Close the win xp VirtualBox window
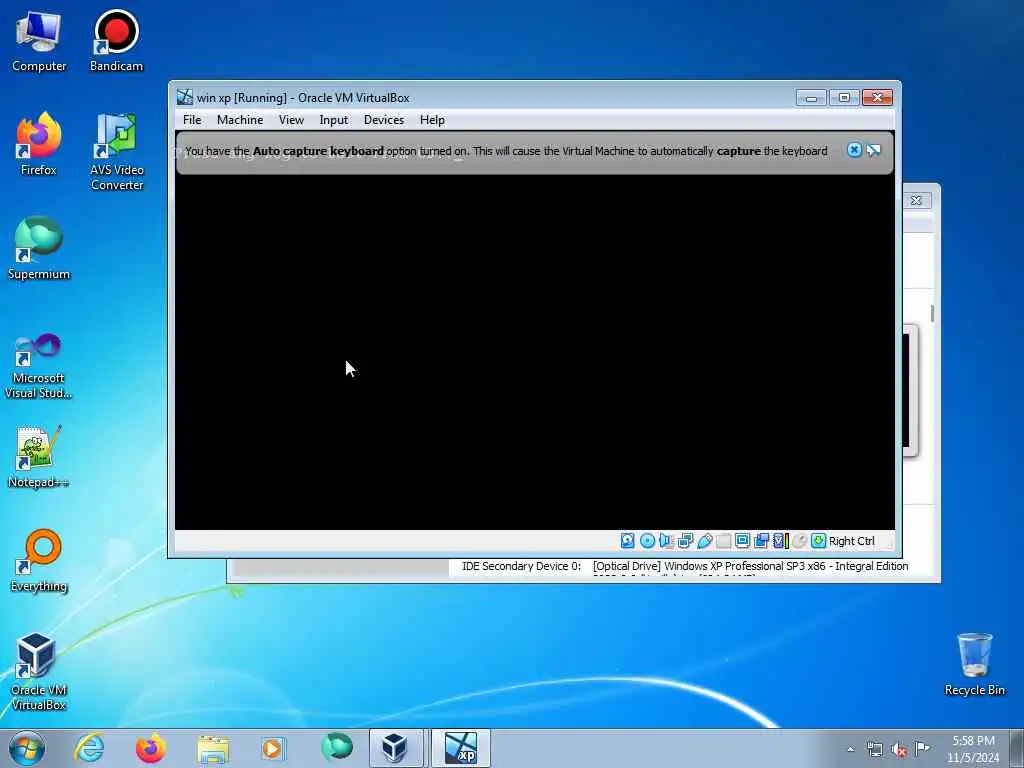The height and width of the screenshot is (768, 1024). coord(877,98)
